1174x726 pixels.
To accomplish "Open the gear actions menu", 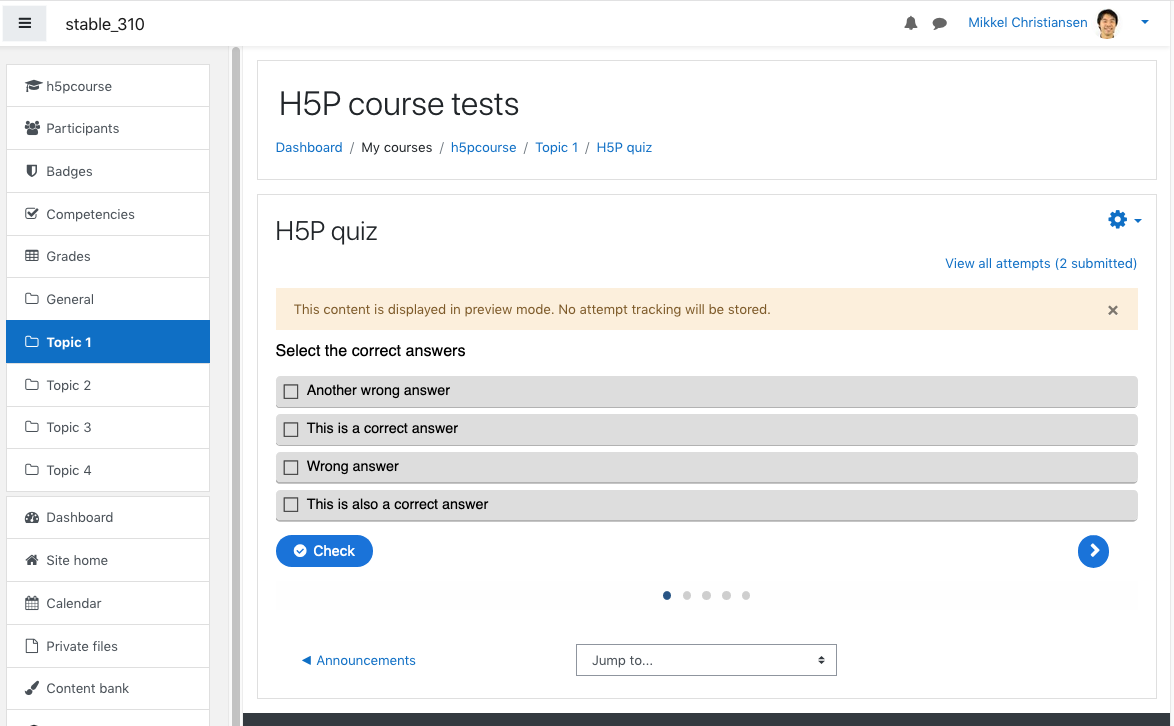I will 1117,219.
